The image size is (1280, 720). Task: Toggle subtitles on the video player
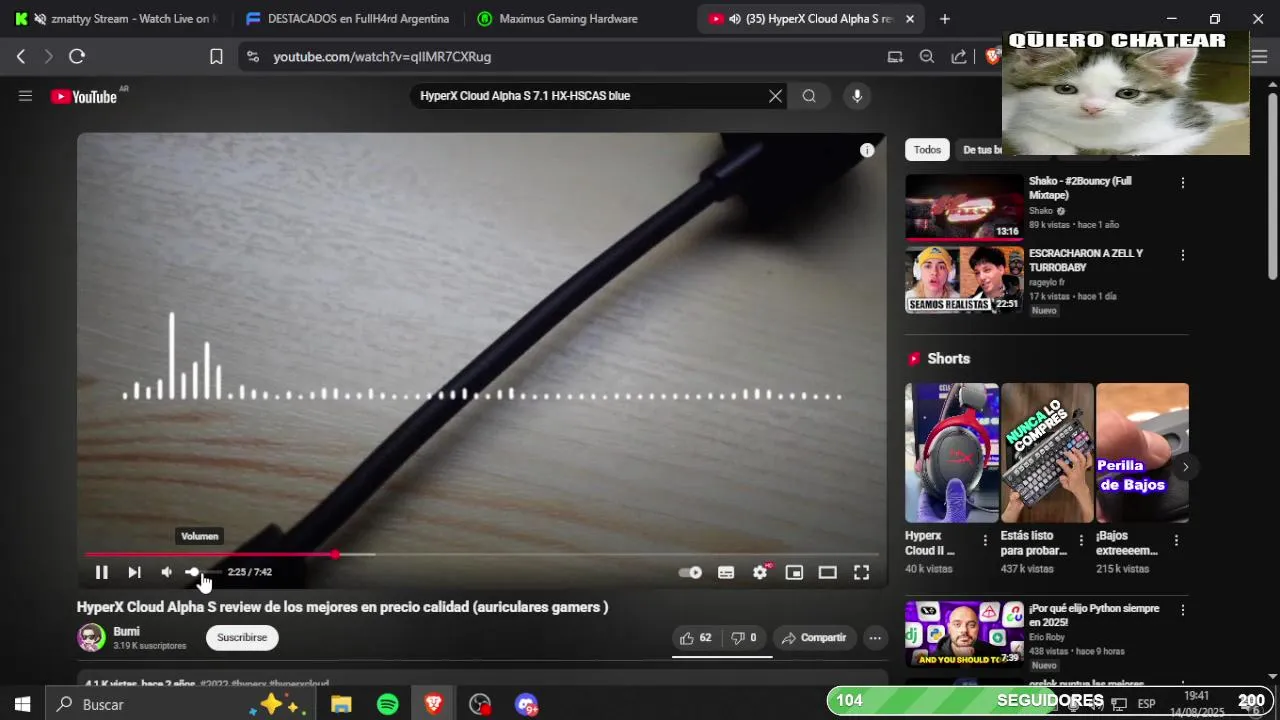click(726, 572)
